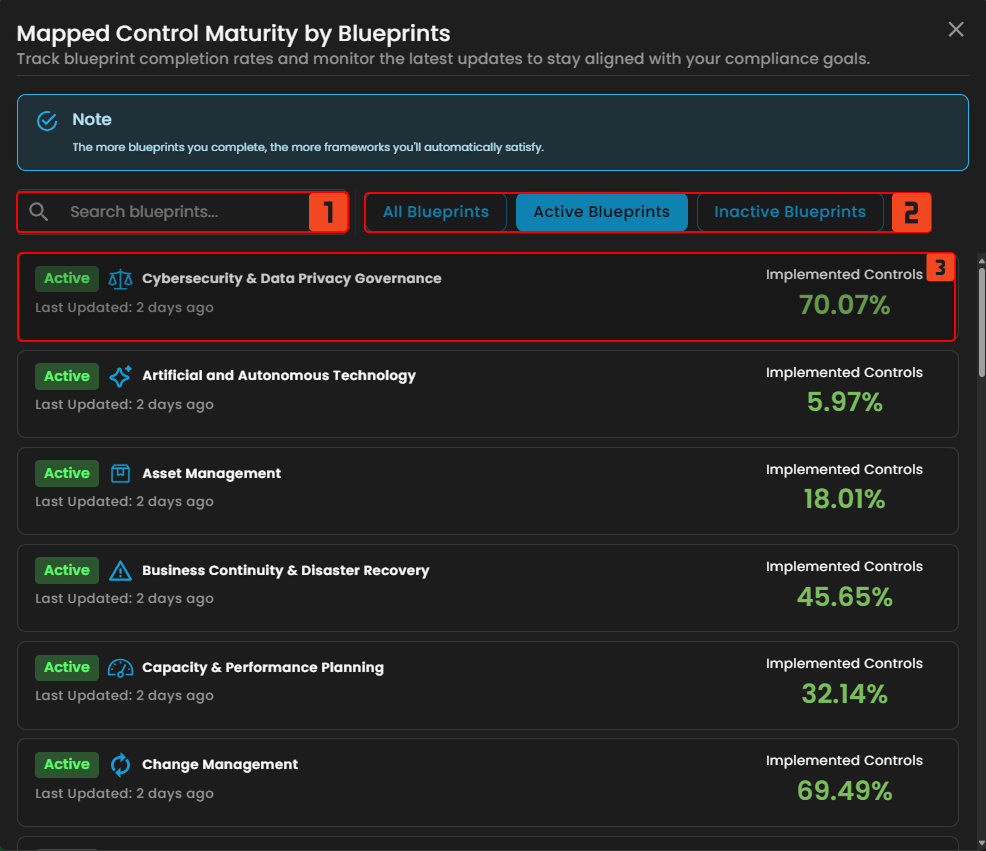The image size is (986, 851).
Task: Click the sparkle icon for Artificial Technology
Action: (x=120, y=376)
